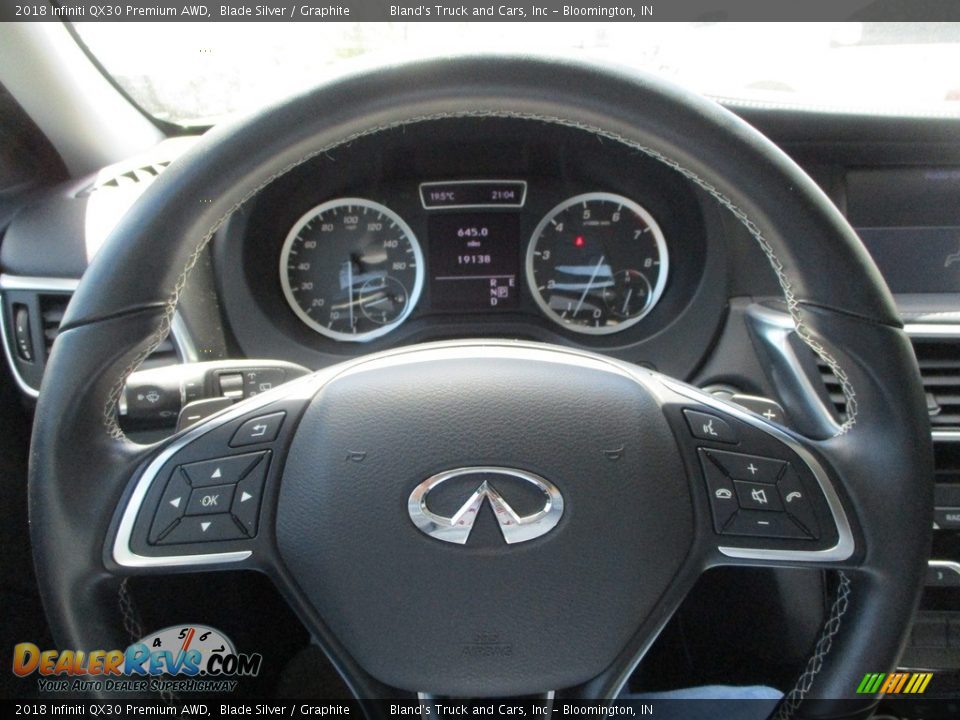Image resolution: width=960 pixels, height=720 pixels.
Task: Tap the down arrow on the steering wheel pad
Action: 204,526
